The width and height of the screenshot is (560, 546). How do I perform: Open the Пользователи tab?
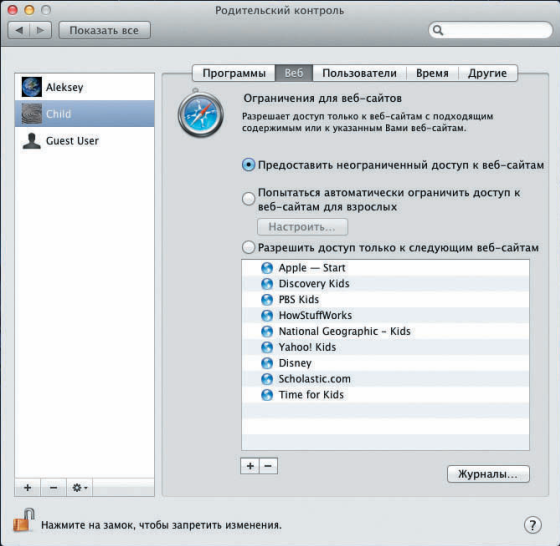[x=359, y=73]
